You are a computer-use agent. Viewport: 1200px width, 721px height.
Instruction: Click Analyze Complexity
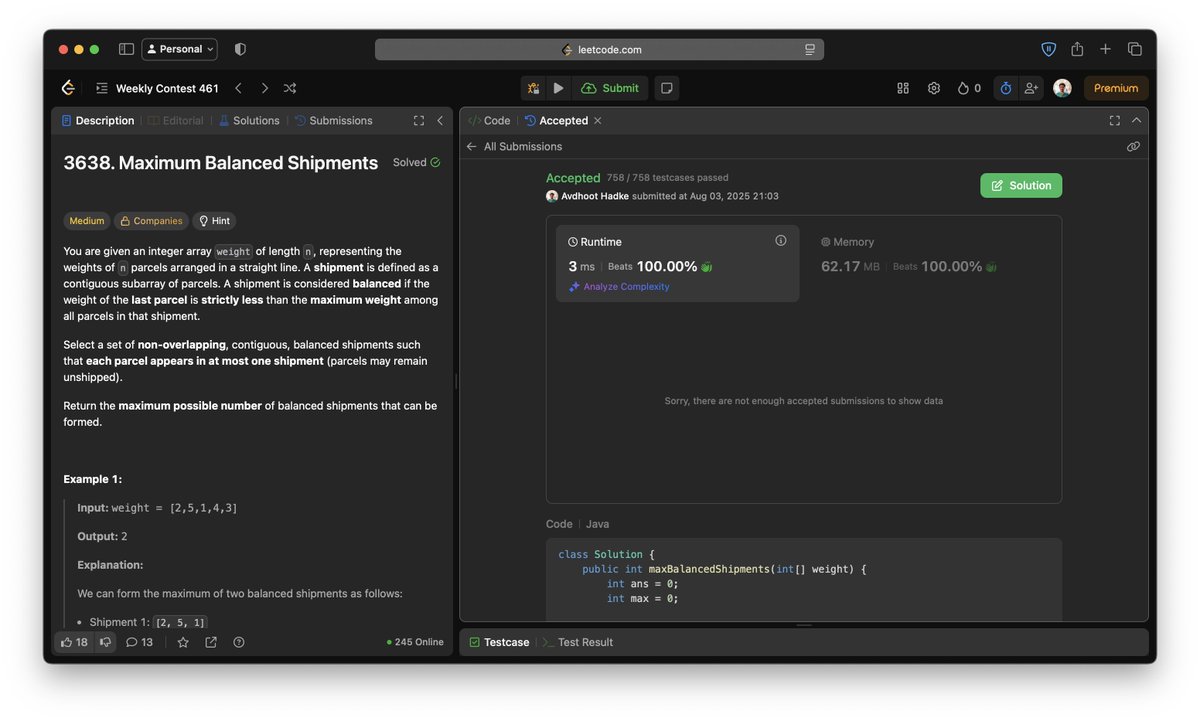619,286
